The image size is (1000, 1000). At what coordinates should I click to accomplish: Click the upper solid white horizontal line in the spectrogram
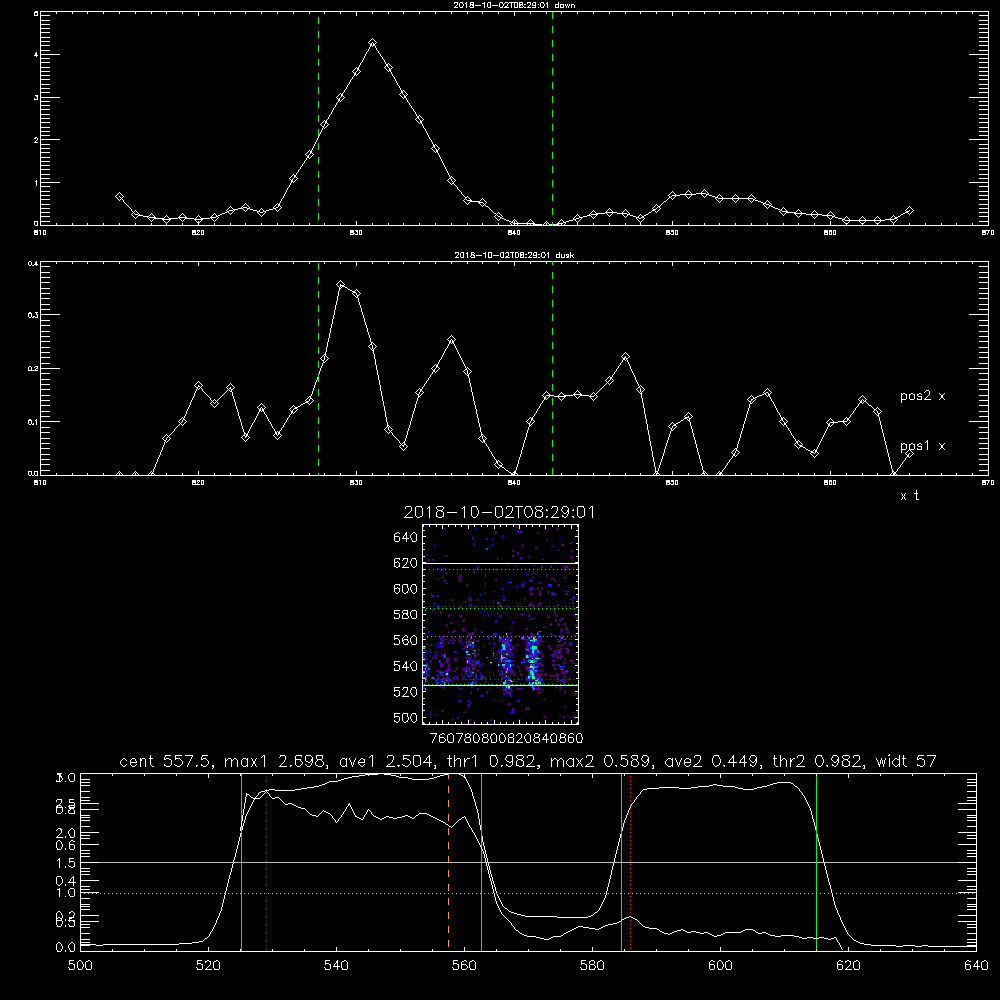pos(501,563)
